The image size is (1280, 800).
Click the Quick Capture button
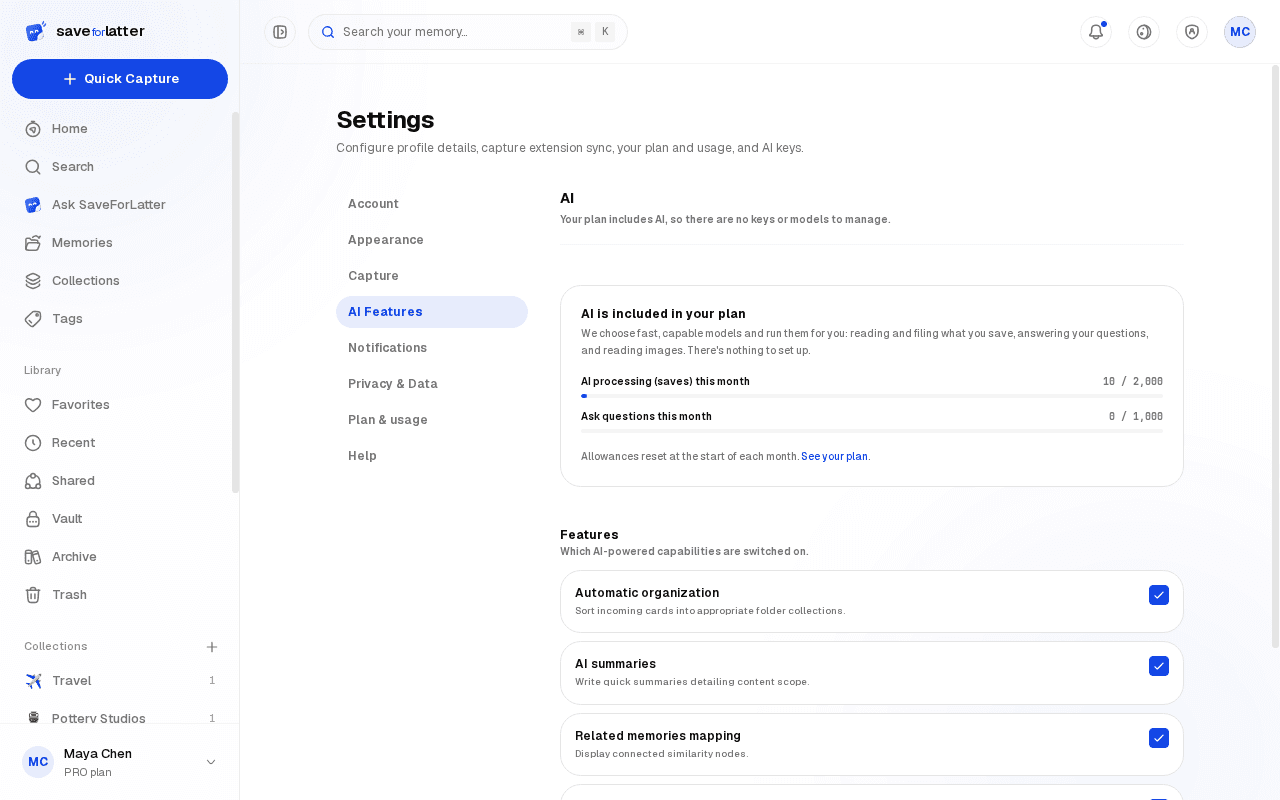(x=120, y=79)
